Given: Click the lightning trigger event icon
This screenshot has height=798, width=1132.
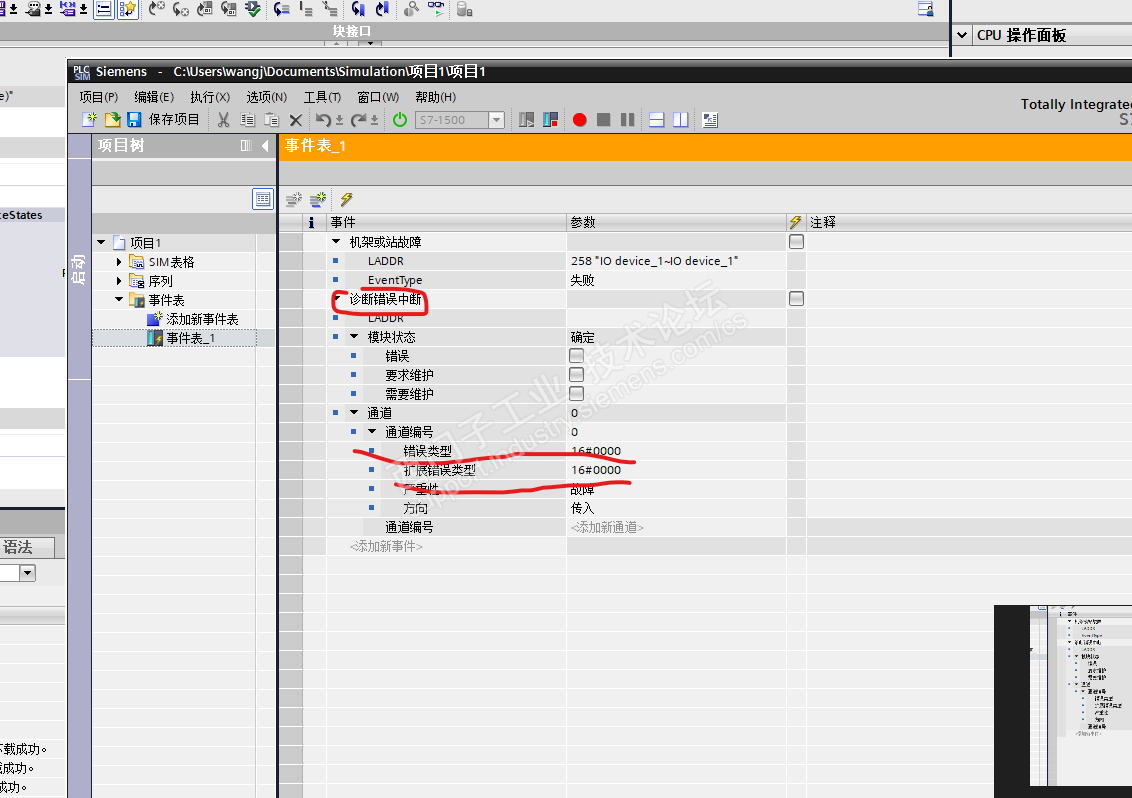Looking at the screenshot, I should (x=347, y=199).
